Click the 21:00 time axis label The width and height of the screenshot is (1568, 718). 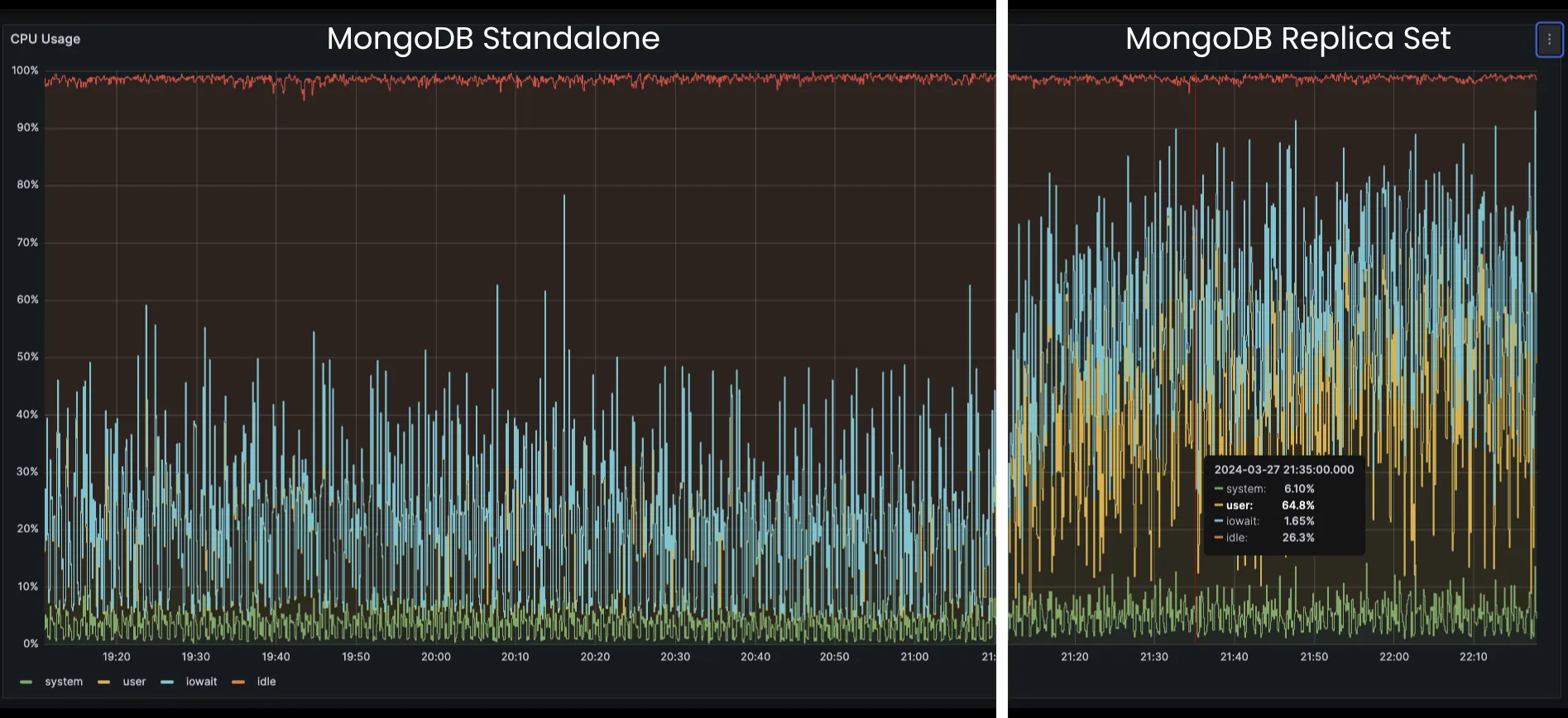(x=914, y=657)
